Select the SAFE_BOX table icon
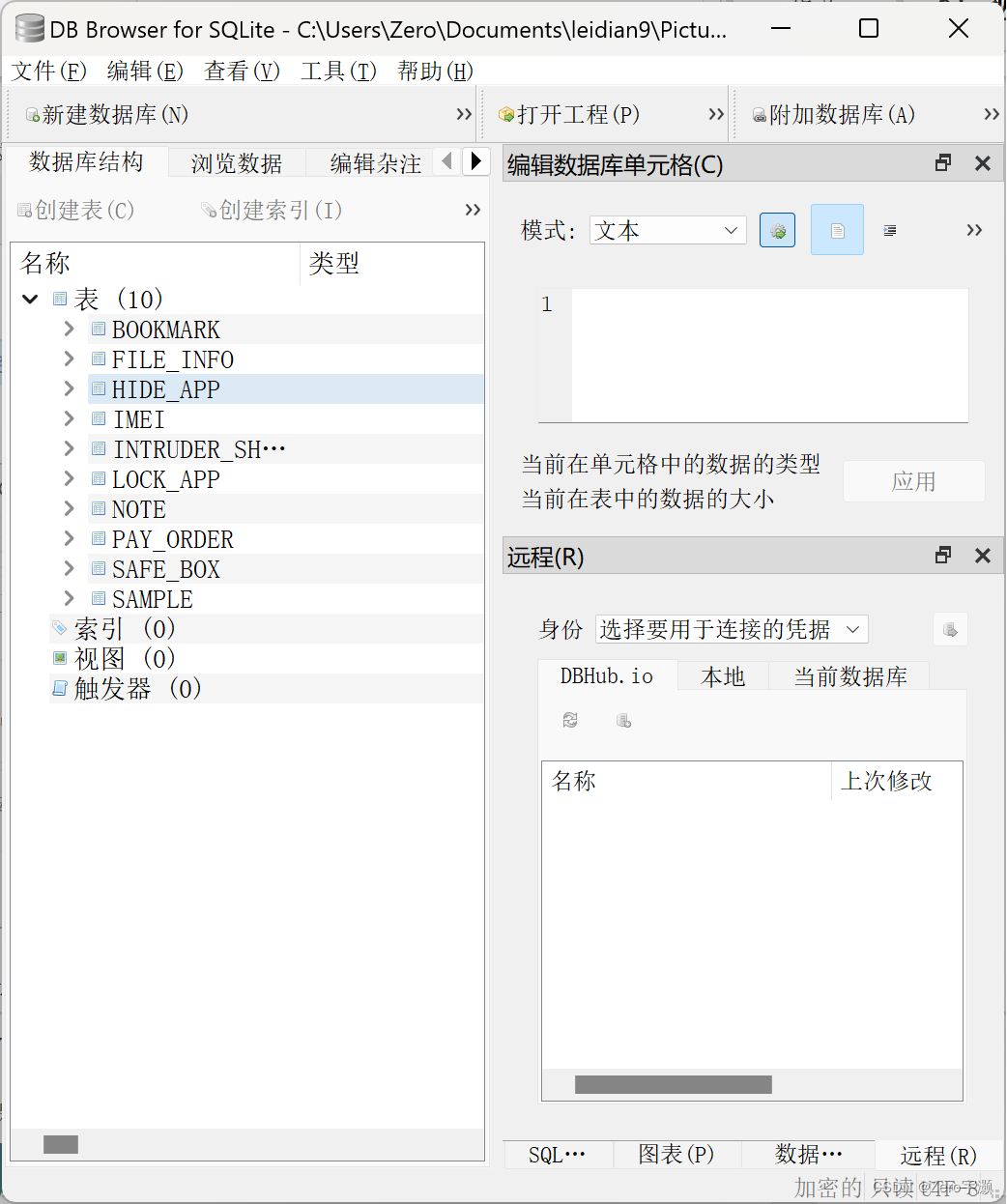Viewport: 1007px width, 1204px height. coord(99,568)
